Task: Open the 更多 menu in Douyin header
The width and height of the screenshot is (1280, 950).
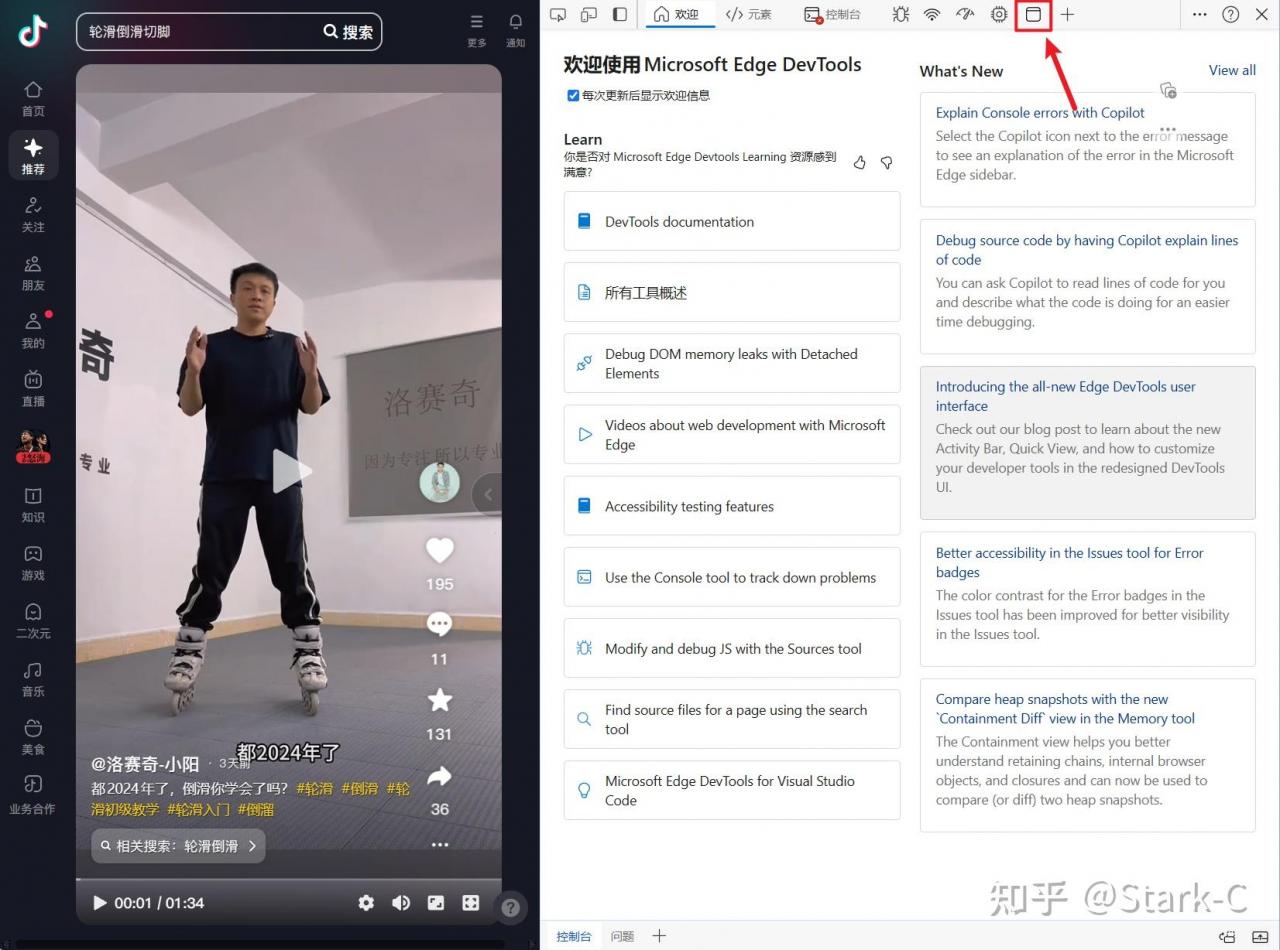Action: 477,30
